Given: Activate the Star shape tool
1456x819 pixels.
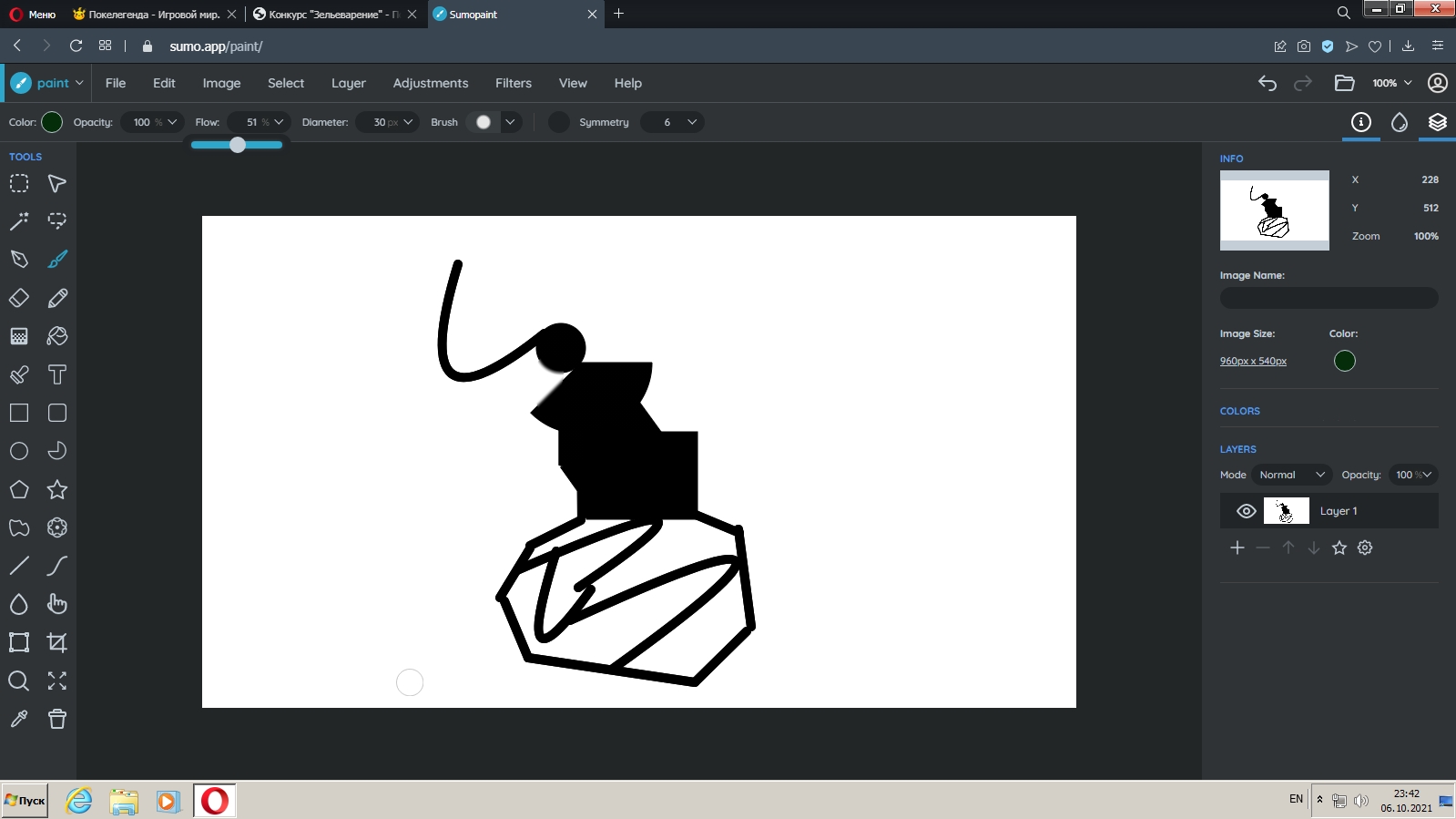Looking at the screenshot, I should coord(57,489).
